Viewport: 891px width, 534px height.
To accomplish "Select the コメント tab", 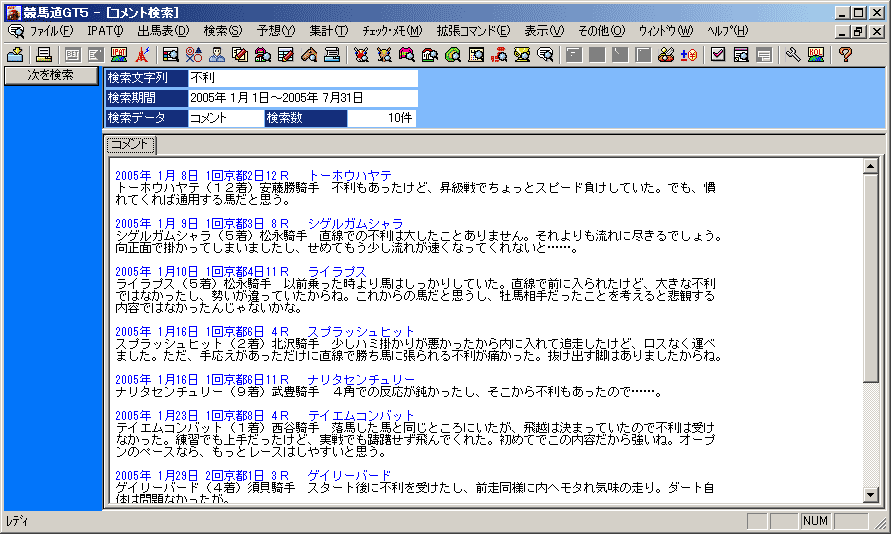I will 130,145.
